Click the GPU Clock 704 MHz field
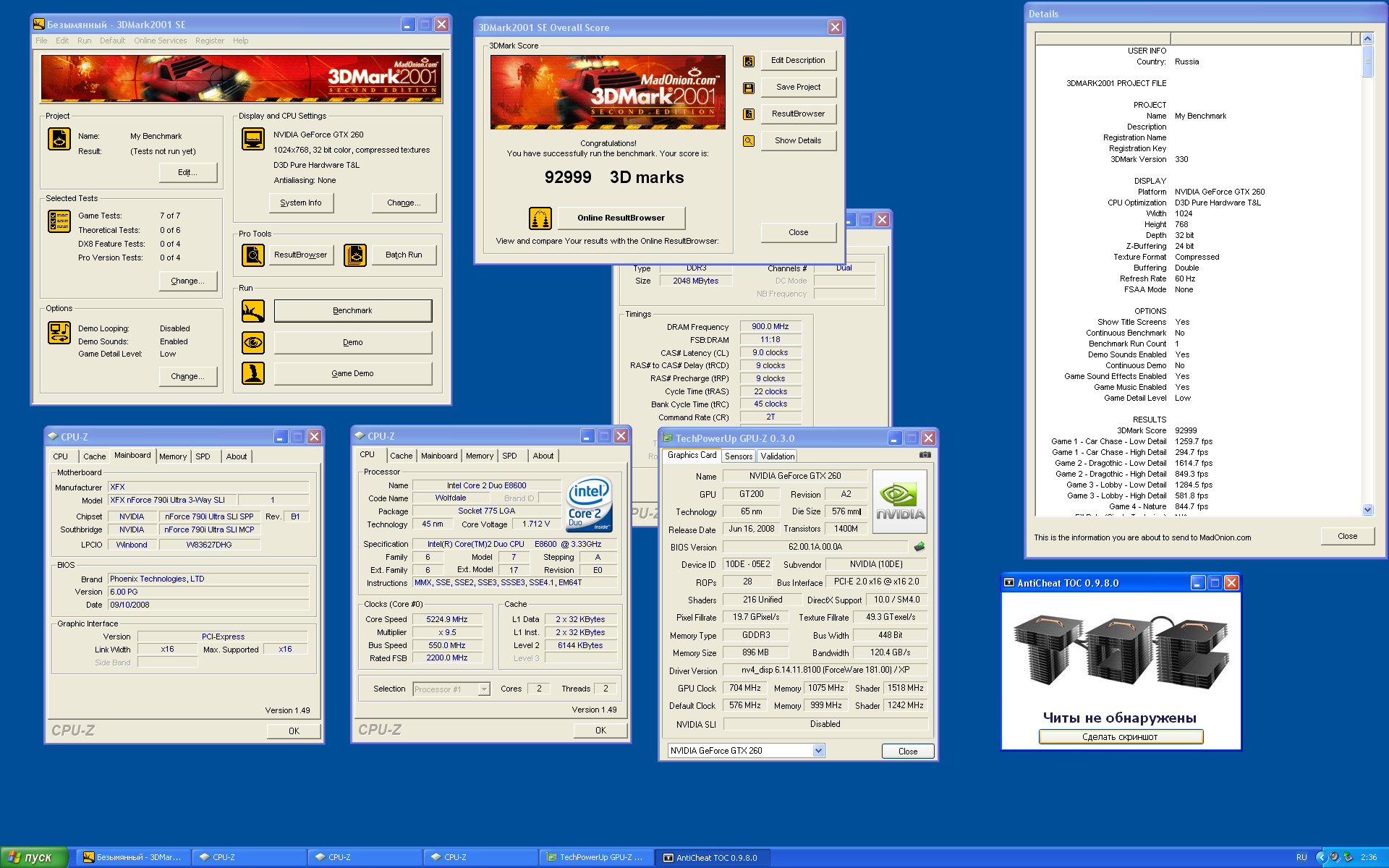1389x868 pixels. [x=745, y=689]
